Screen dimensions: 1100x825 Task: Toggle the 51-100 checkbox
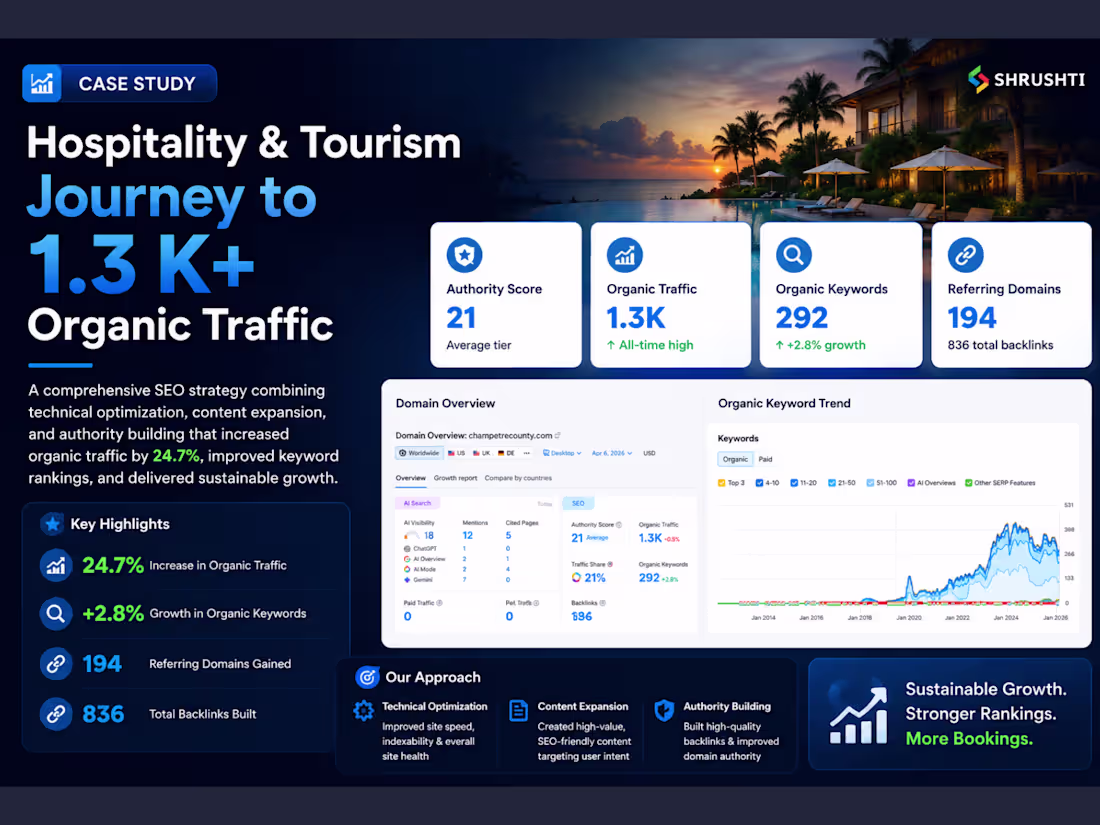(x=870, y=483)
